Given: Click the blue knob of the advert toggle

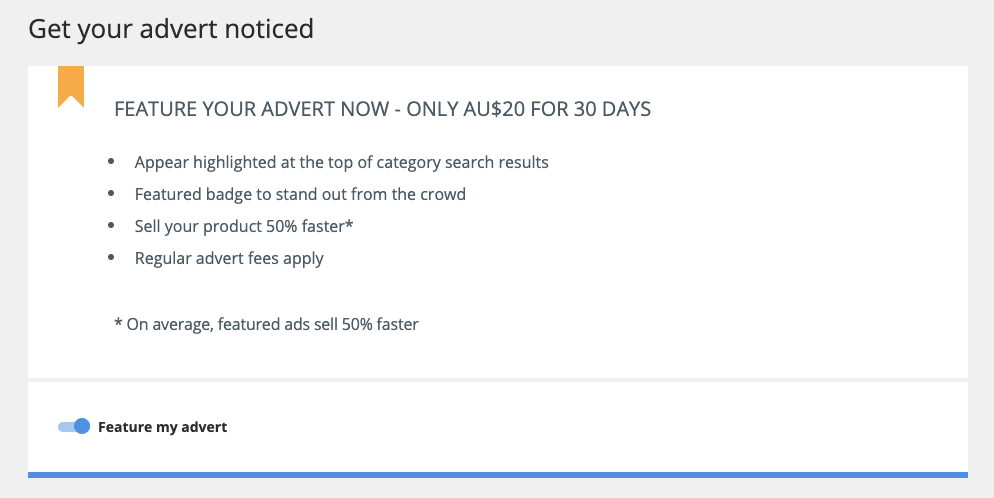Looking at the screenshot, I should tap(82, 426).
